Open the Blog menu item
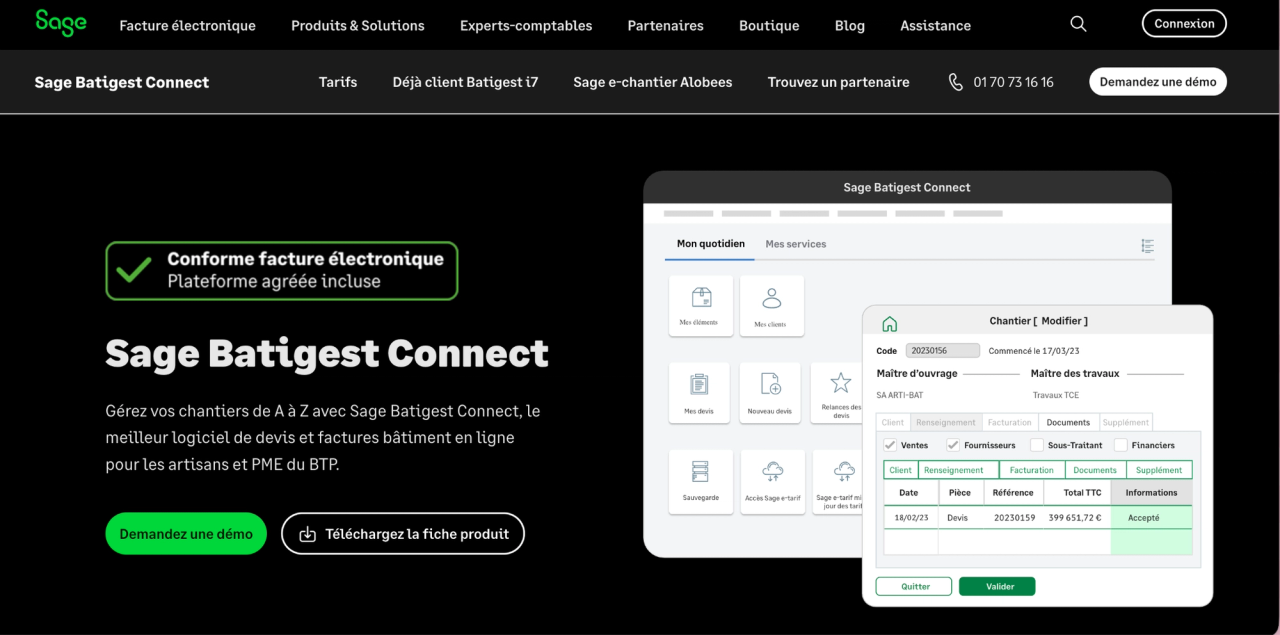Viewport: 1280px width, 635px height. [x=850, y=25]
